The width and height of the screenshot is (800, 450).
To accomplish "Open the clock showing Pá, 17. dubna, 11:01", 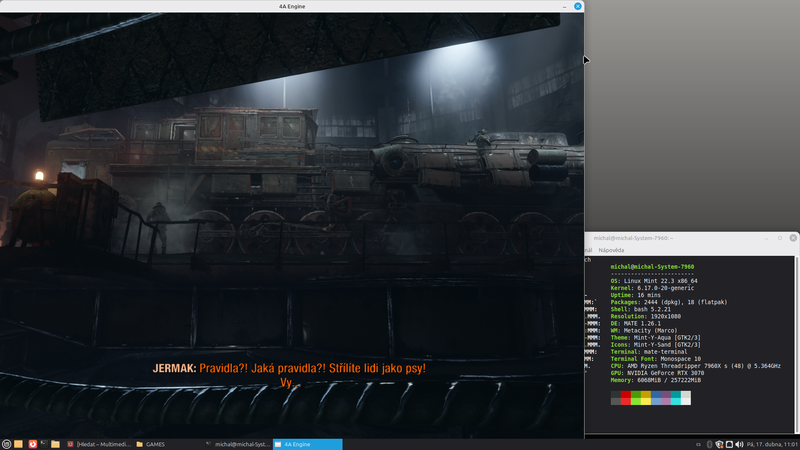I will (x=772, y=444).
